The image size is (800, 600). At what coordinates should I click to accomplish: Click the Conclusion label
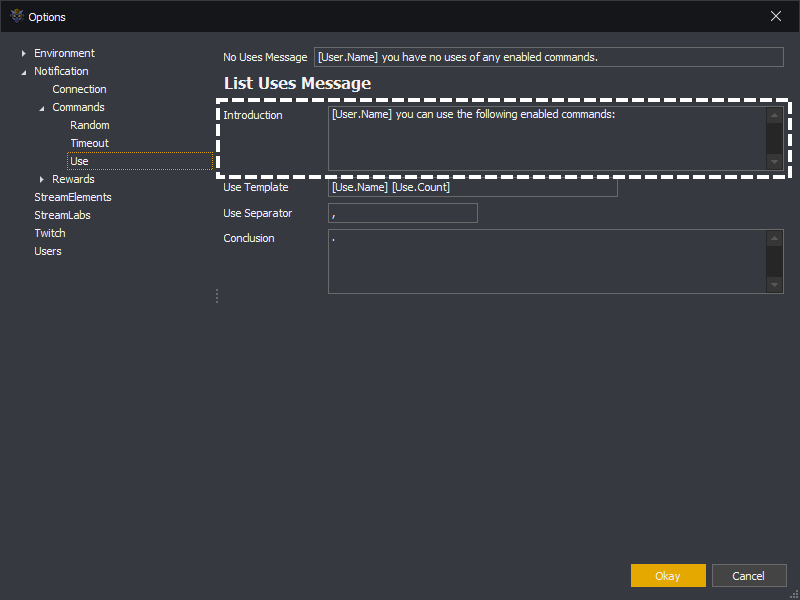(249, 238)
